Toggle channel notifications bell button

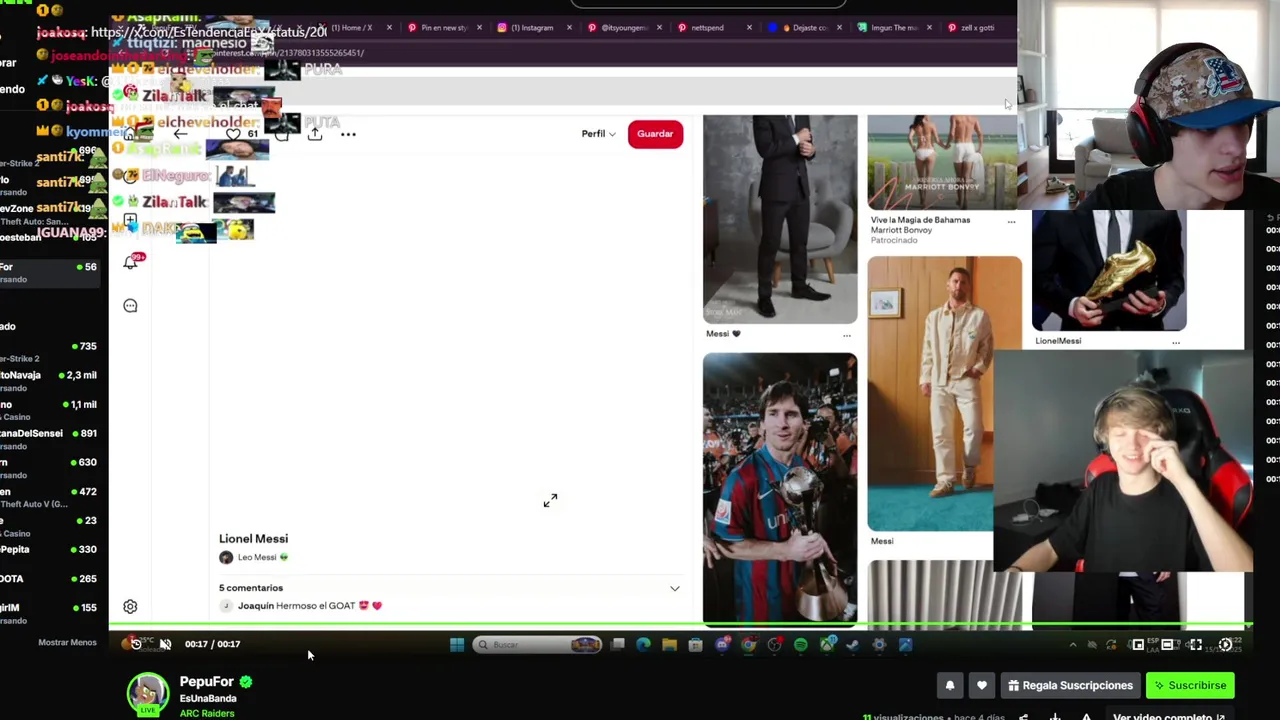950,686
